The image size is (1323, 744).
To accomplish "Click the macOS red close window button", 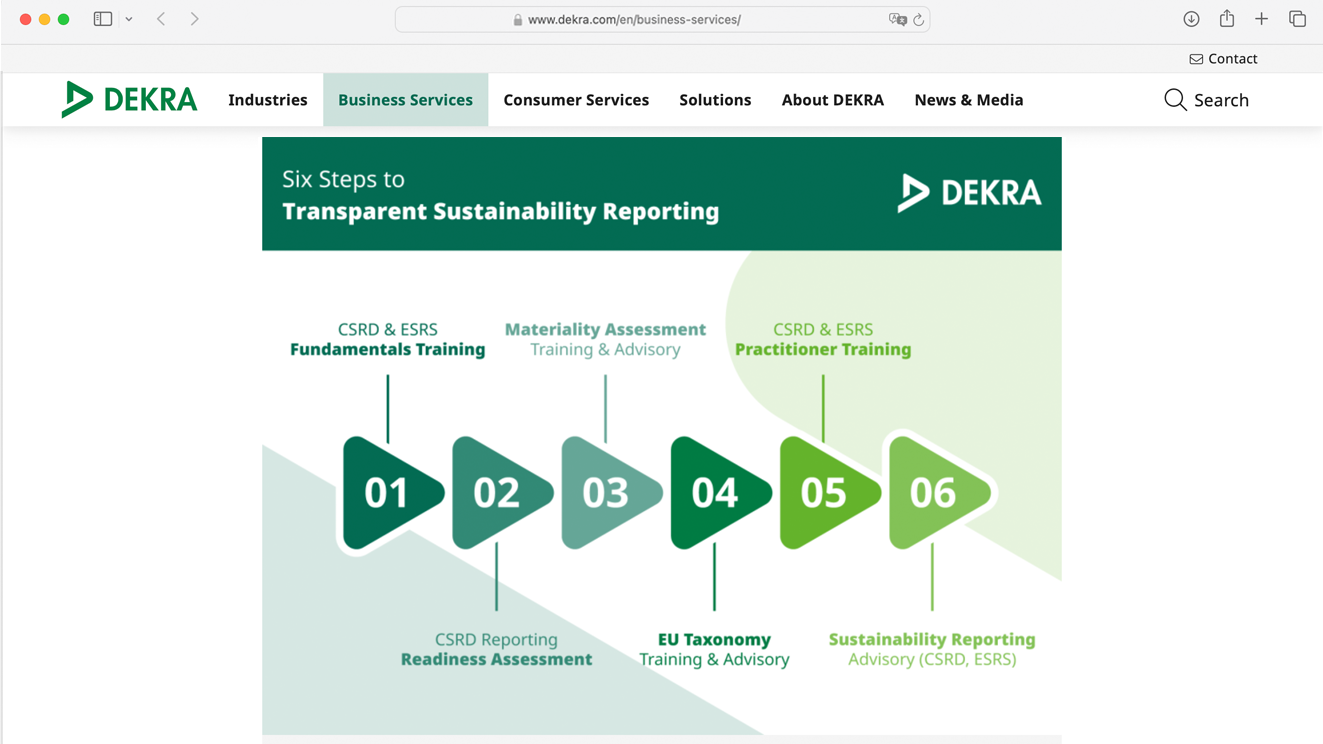I will (x=26, y=19).
